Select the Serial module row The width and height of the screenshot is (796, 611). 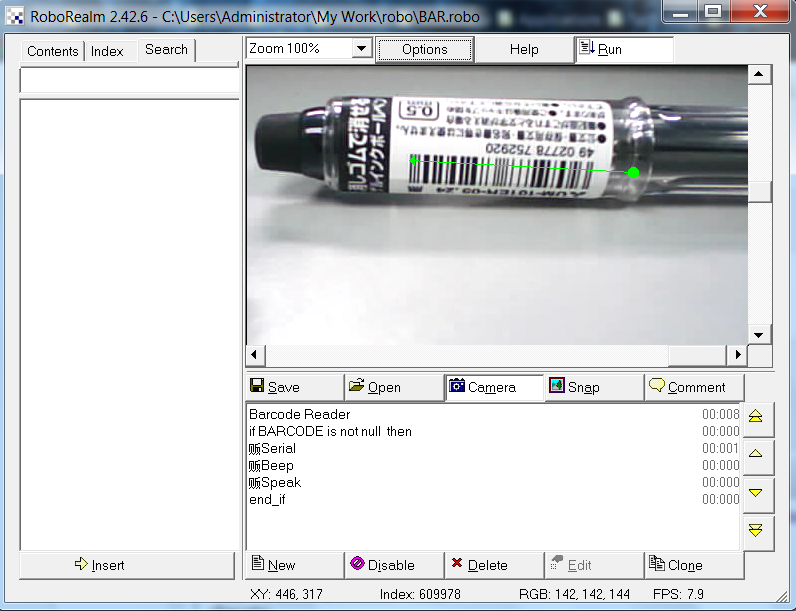493,448
